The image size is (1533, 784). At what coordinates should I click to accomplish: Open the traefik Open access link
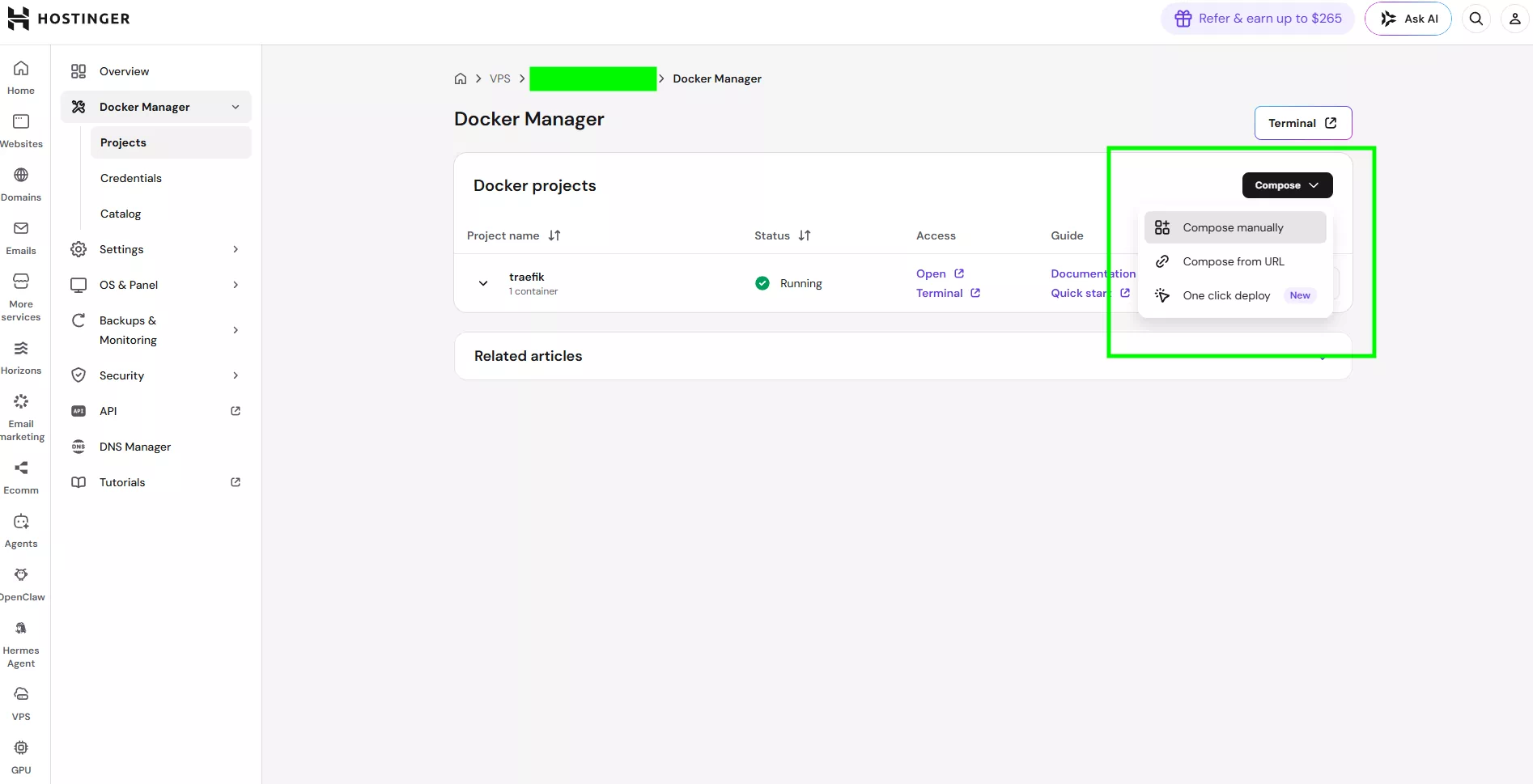point(940,273)
